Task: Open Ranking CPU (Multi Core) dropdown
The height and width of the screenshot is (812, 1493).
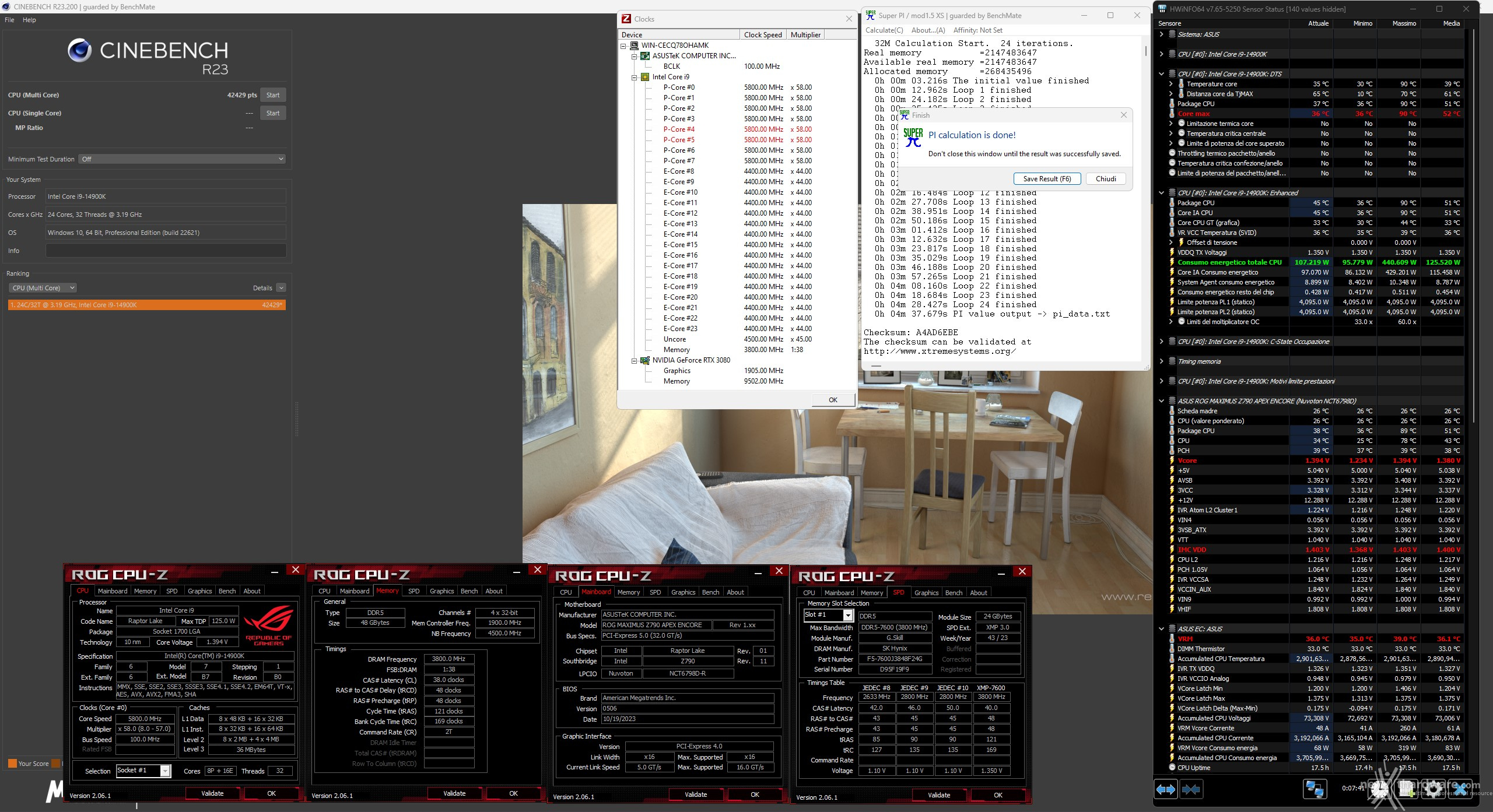Action: click(43, 288)
